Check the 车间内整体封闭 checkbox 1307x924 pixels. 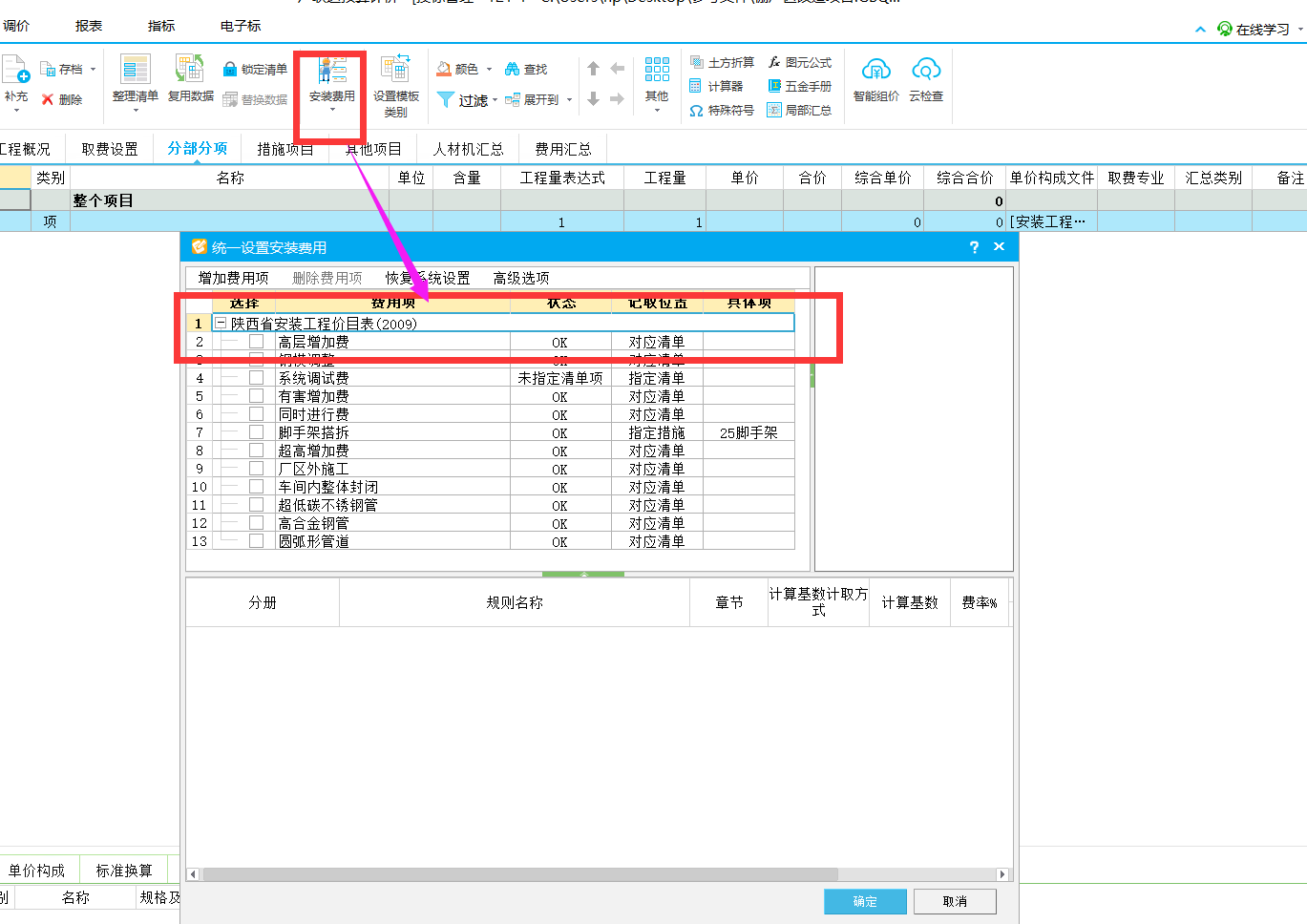[256, 487]
